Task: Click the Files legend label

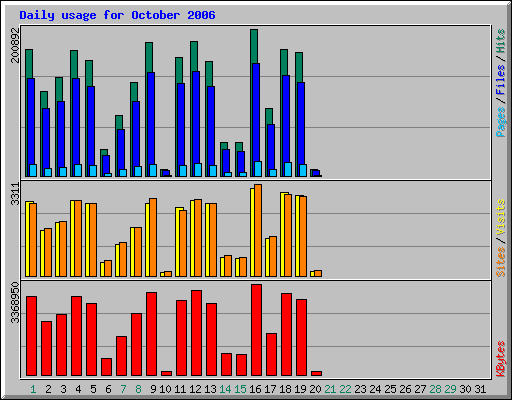Action: (500, 79)
